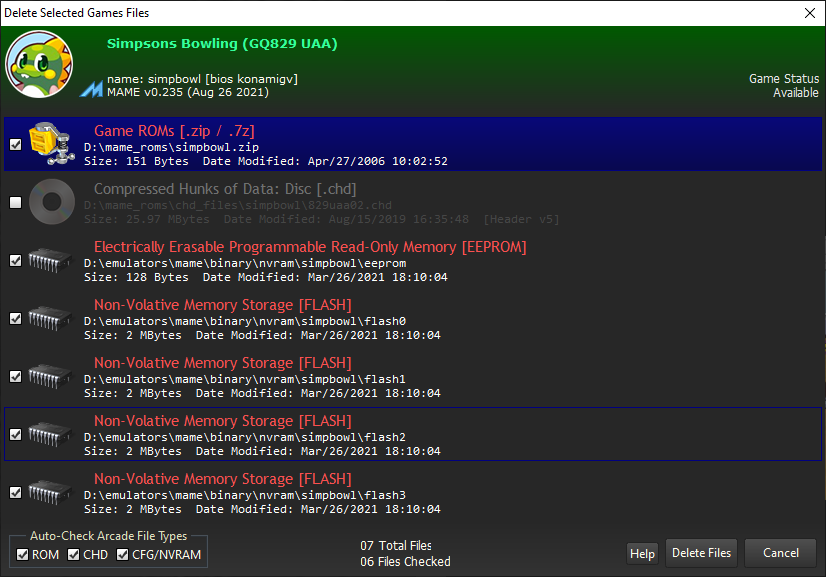Screen dimensions: 826x577
Task: Toggle the CHD auto-check option
Action: point(73,555)
